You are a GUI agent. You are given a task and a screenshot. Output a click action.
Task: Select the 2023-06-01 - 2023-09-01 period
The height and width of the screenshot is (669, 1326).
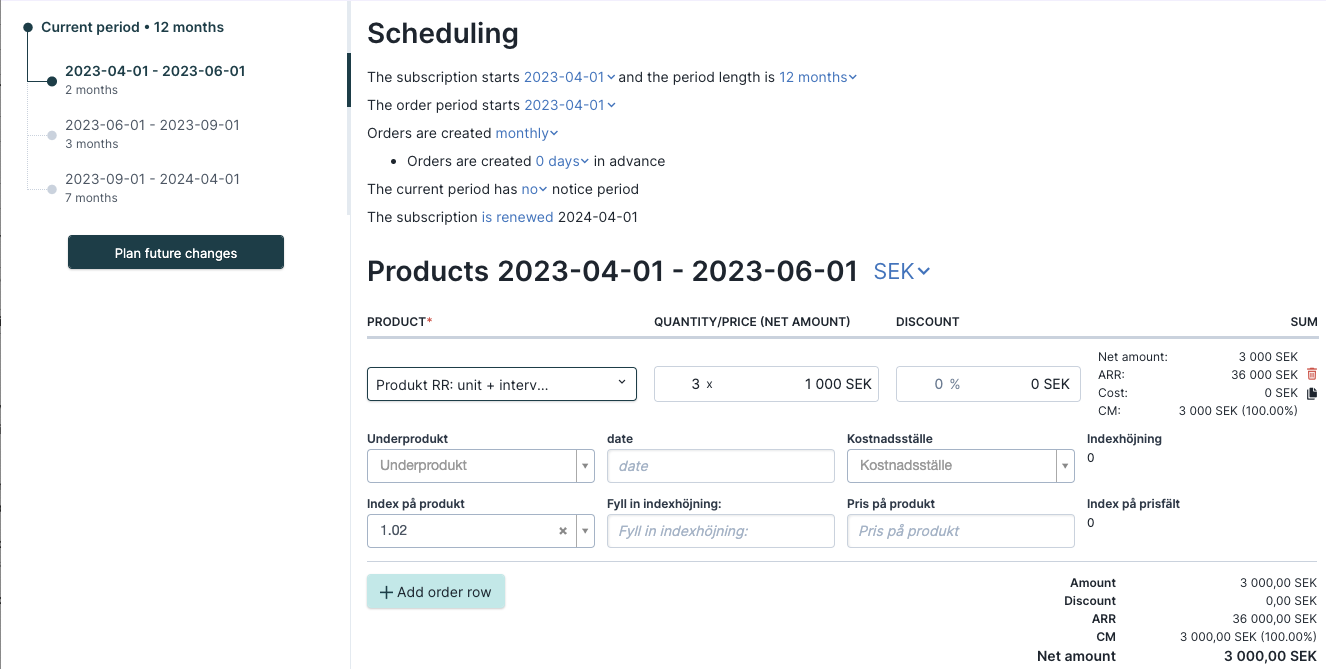click(x=152, y=133)
